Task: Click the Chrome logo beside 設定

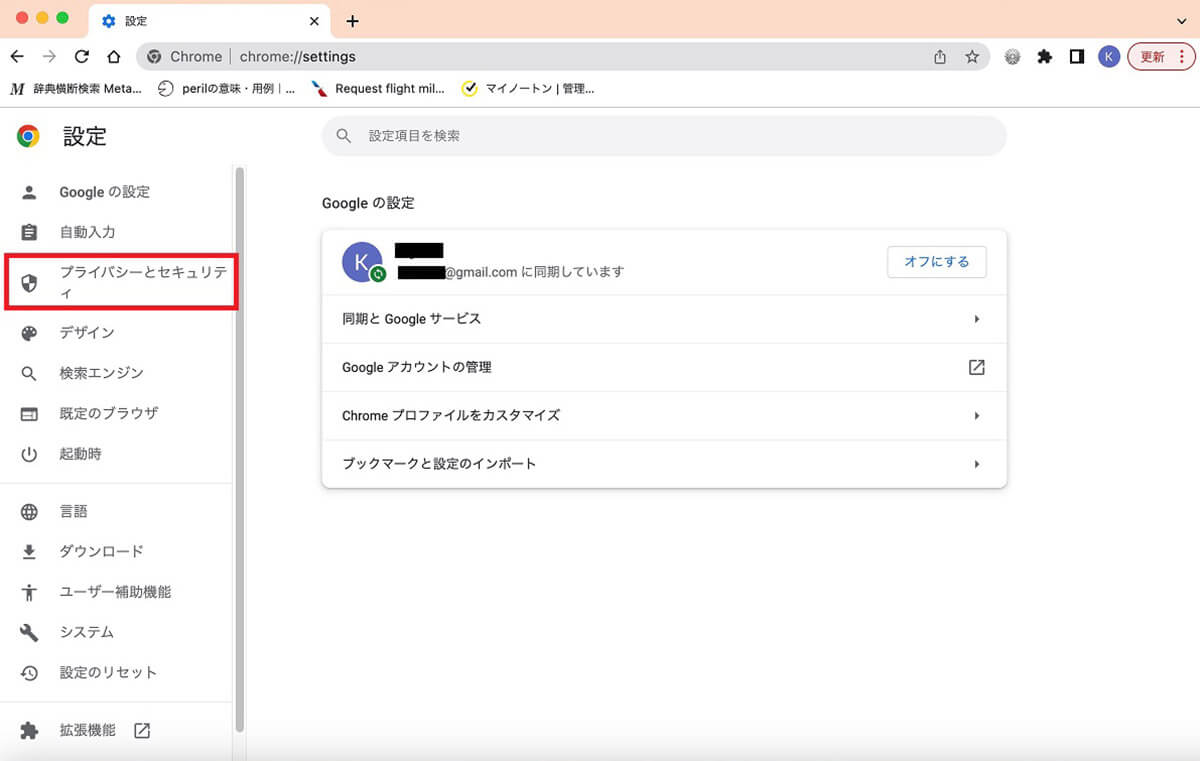Action: [28, 137]
